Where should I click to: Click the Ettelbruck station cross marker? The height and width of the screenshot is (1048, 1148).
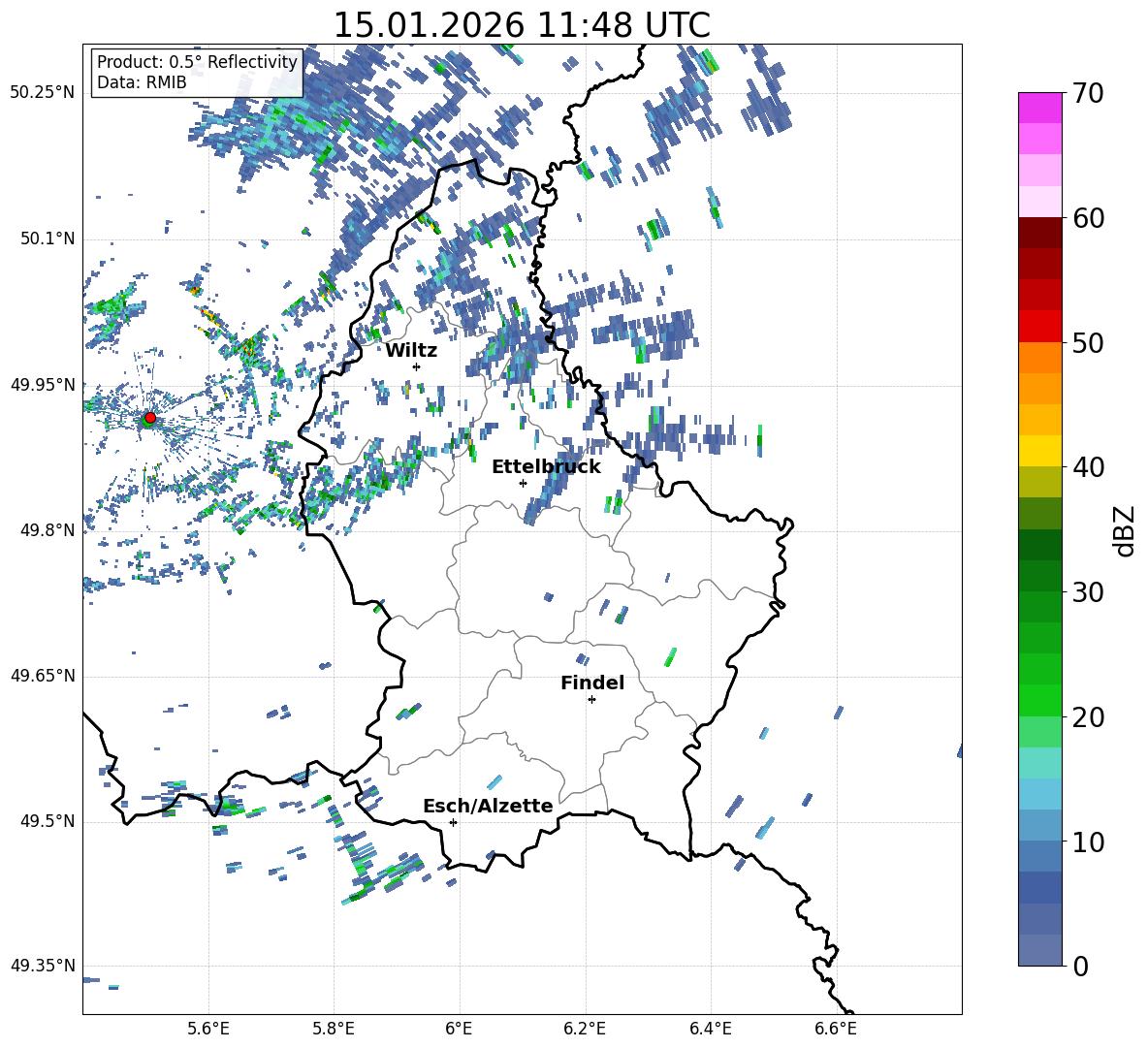pos(523,483)
